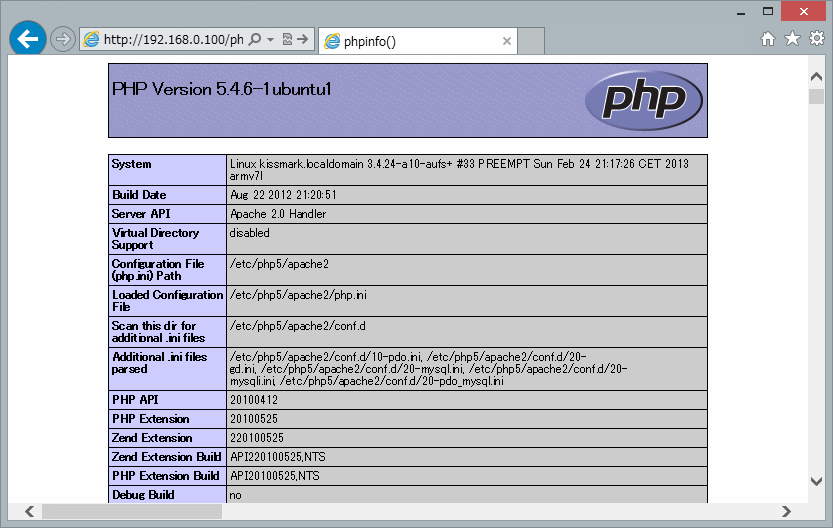
Task: Click the PHP logo image
Action: (x=644, y=100)
